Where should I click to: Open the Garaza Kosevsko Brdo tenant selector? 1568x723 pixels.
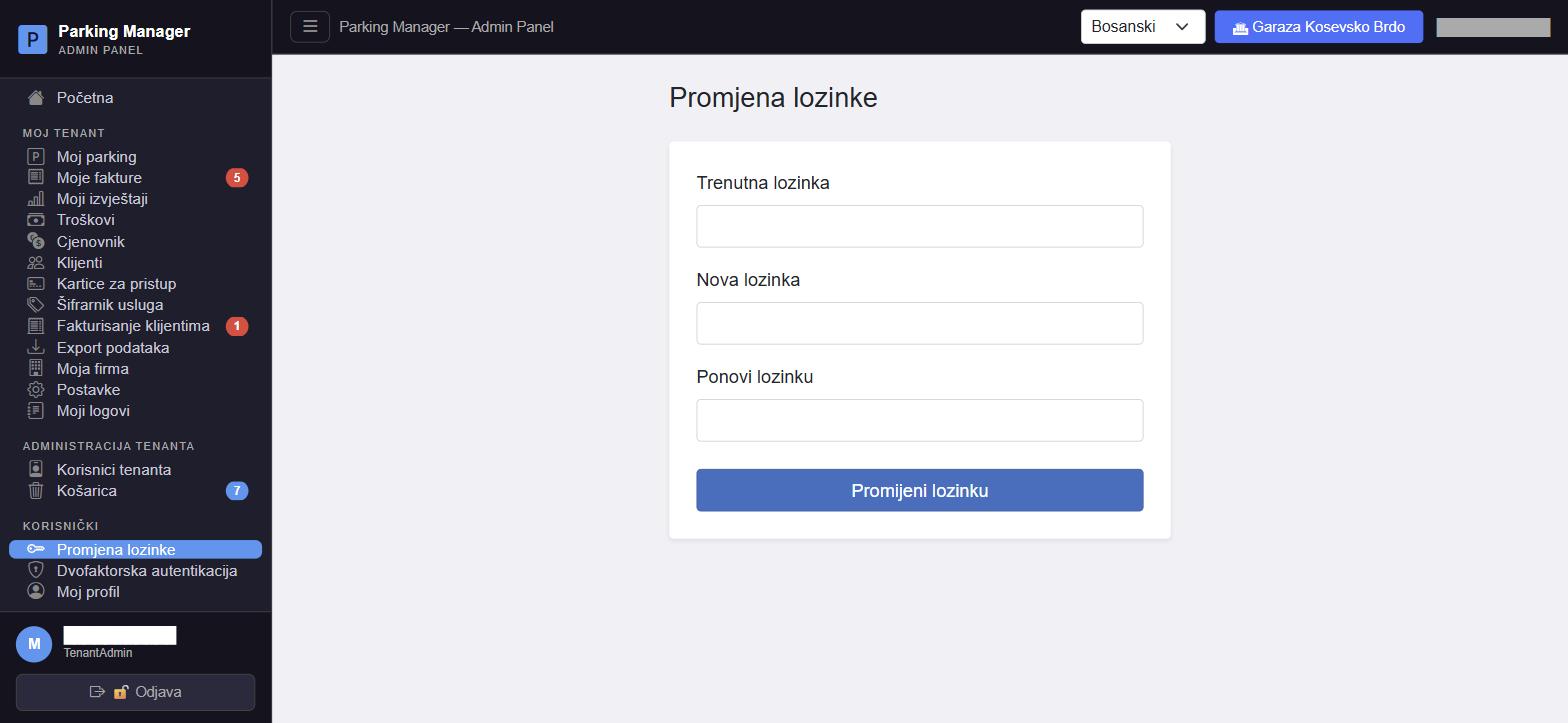click(x=1318, y=27)
